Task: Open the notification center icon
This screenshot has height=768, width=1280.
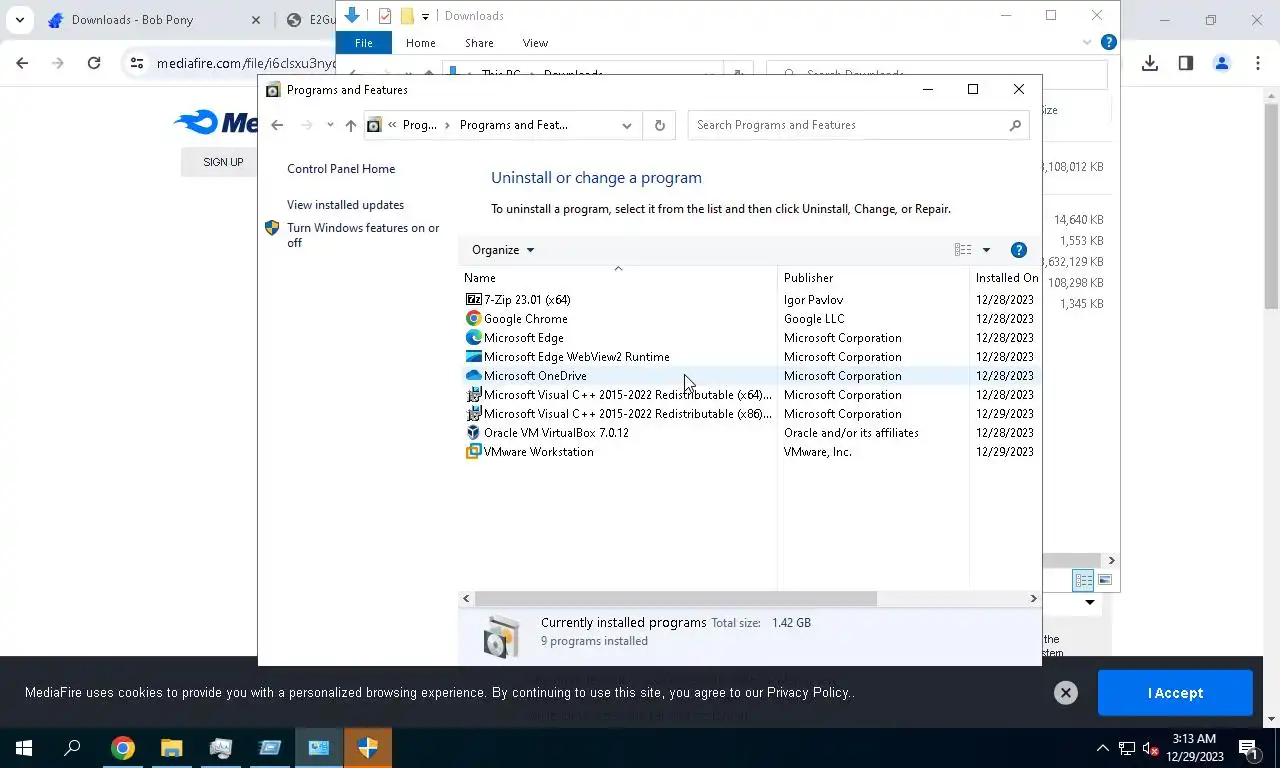Action: point(1249,748)
